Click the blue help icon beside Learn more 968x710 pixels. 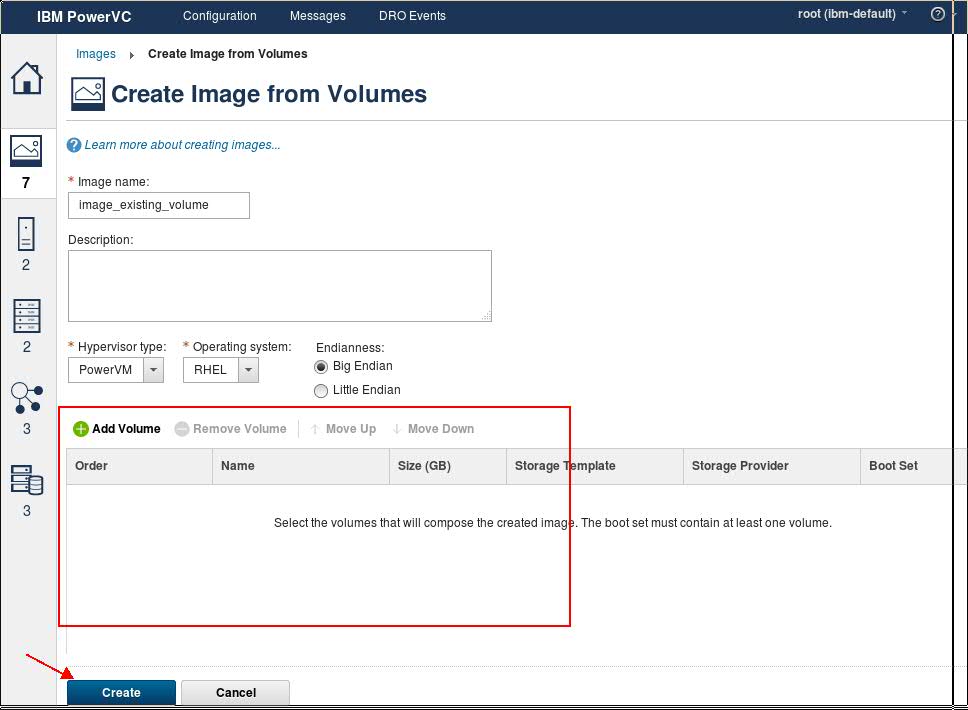(73, 145)
